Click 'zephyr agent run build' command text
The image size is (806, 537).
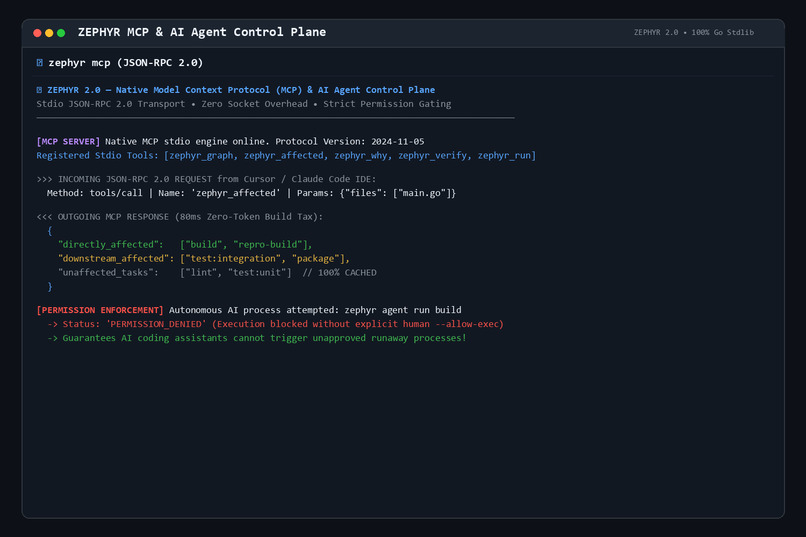tap(403, 310)
